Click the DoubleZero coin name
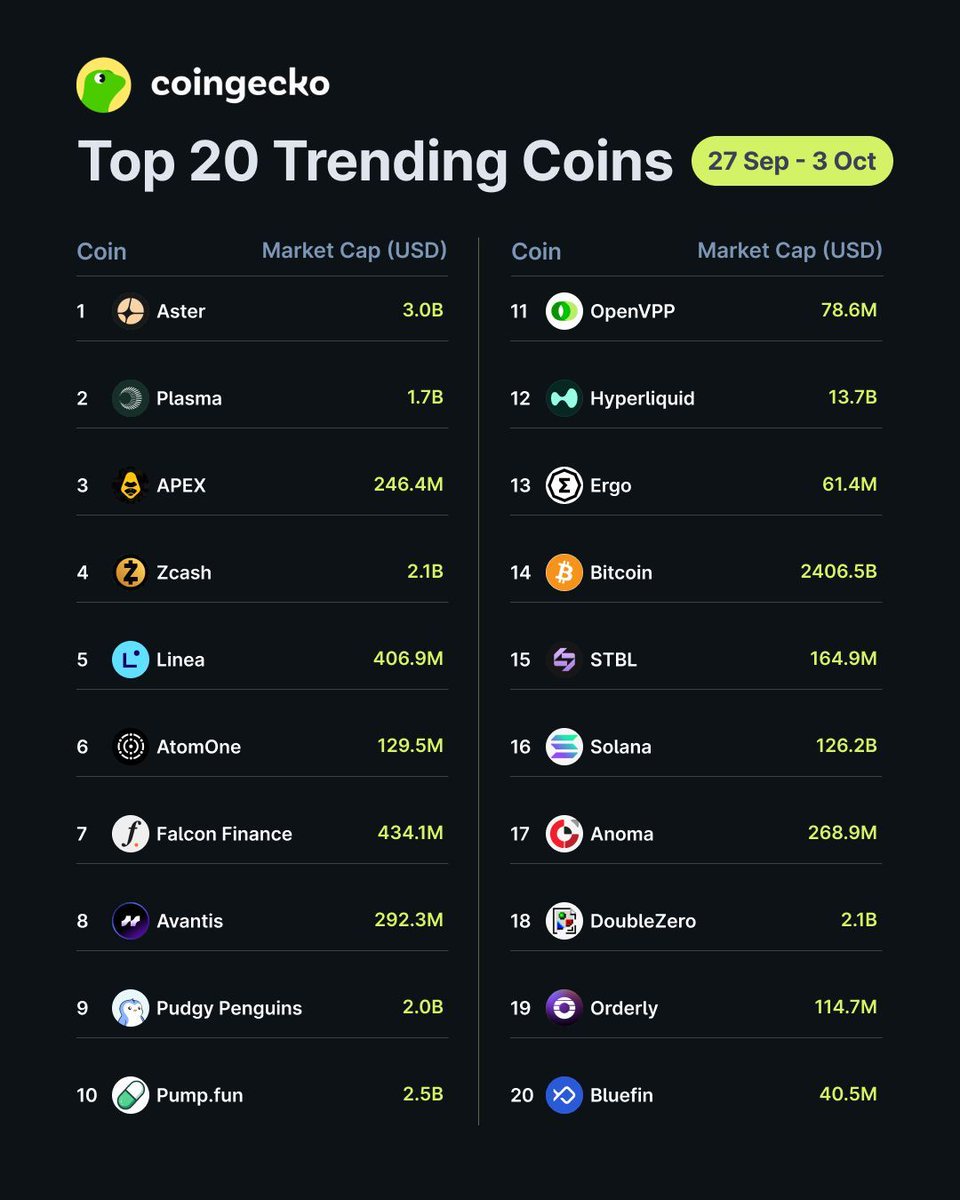The width and height of the screenshot is (960, 1200). point(643,921)
